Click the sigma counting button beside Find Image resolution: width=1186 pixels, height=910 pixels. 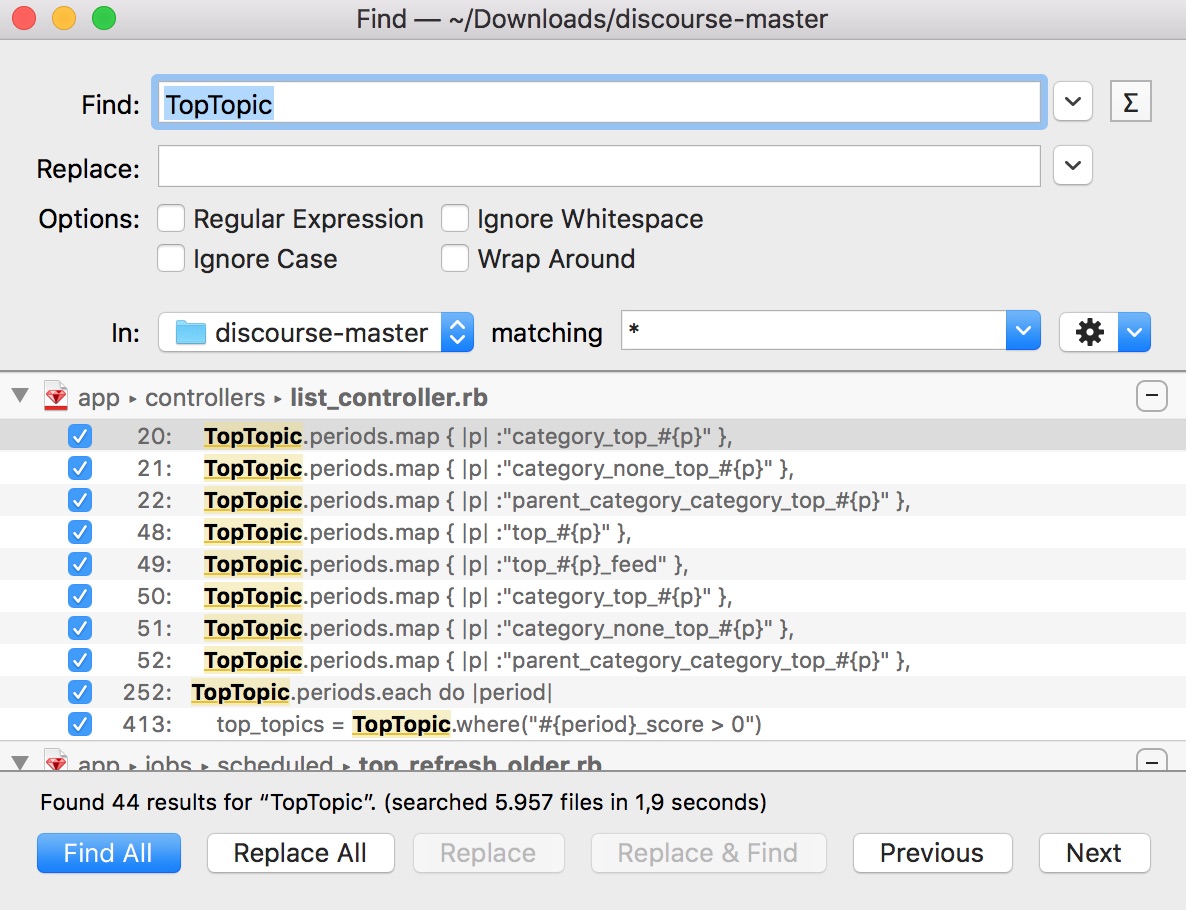[x=1130, y=102]
